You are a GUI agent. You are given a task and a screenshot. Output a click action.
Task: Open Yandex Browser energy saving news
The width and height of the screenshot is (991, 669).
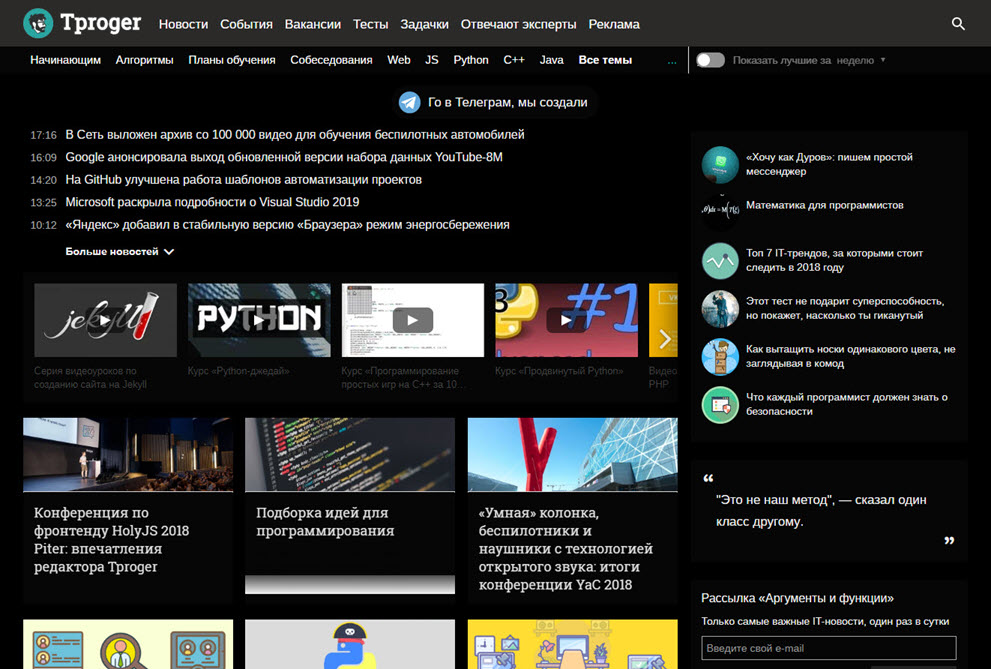coord(288,225)
